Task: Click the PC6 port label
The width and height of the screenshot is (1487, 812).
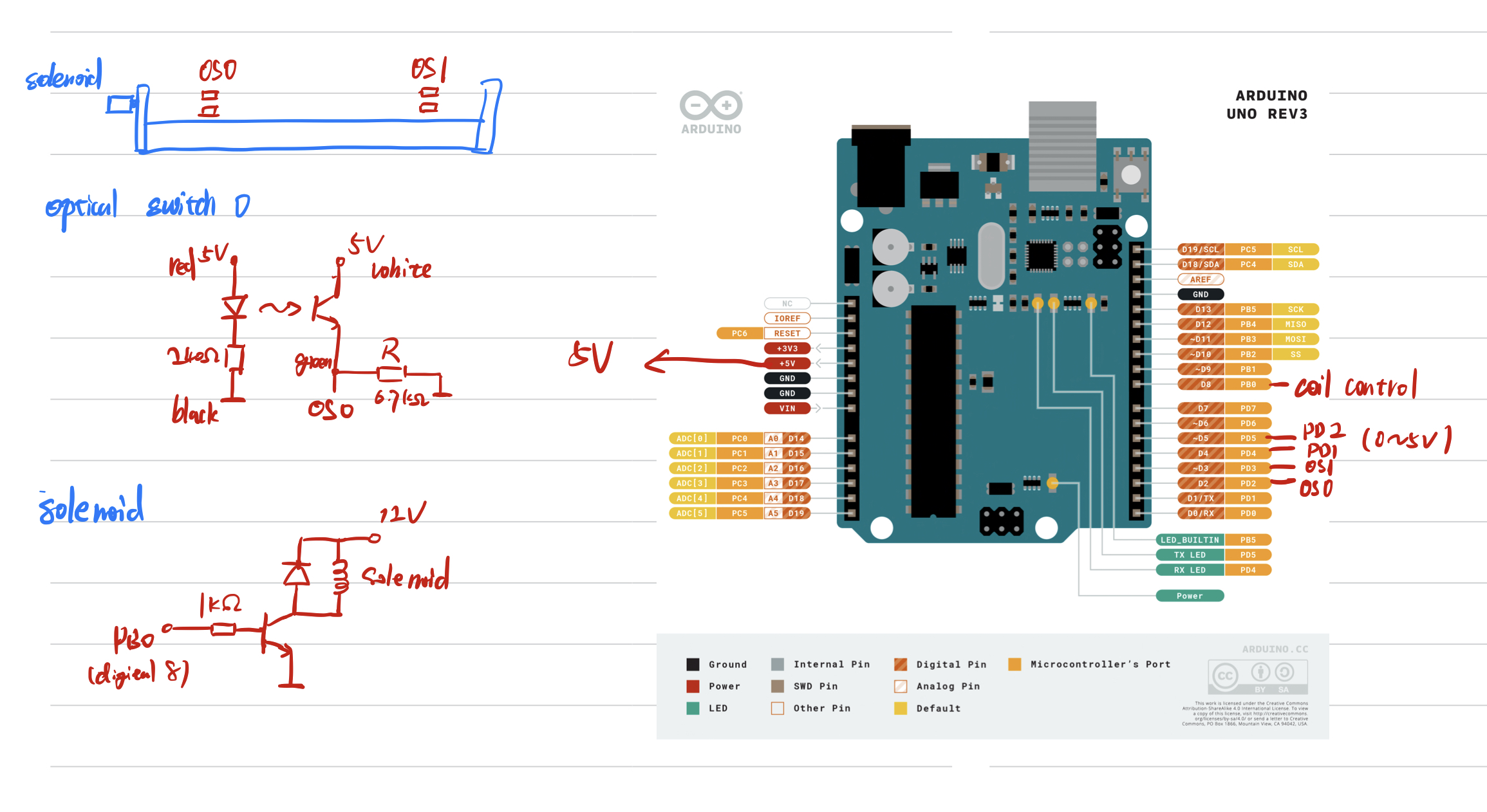Action: pyautogui.click(x=740, y=333)
